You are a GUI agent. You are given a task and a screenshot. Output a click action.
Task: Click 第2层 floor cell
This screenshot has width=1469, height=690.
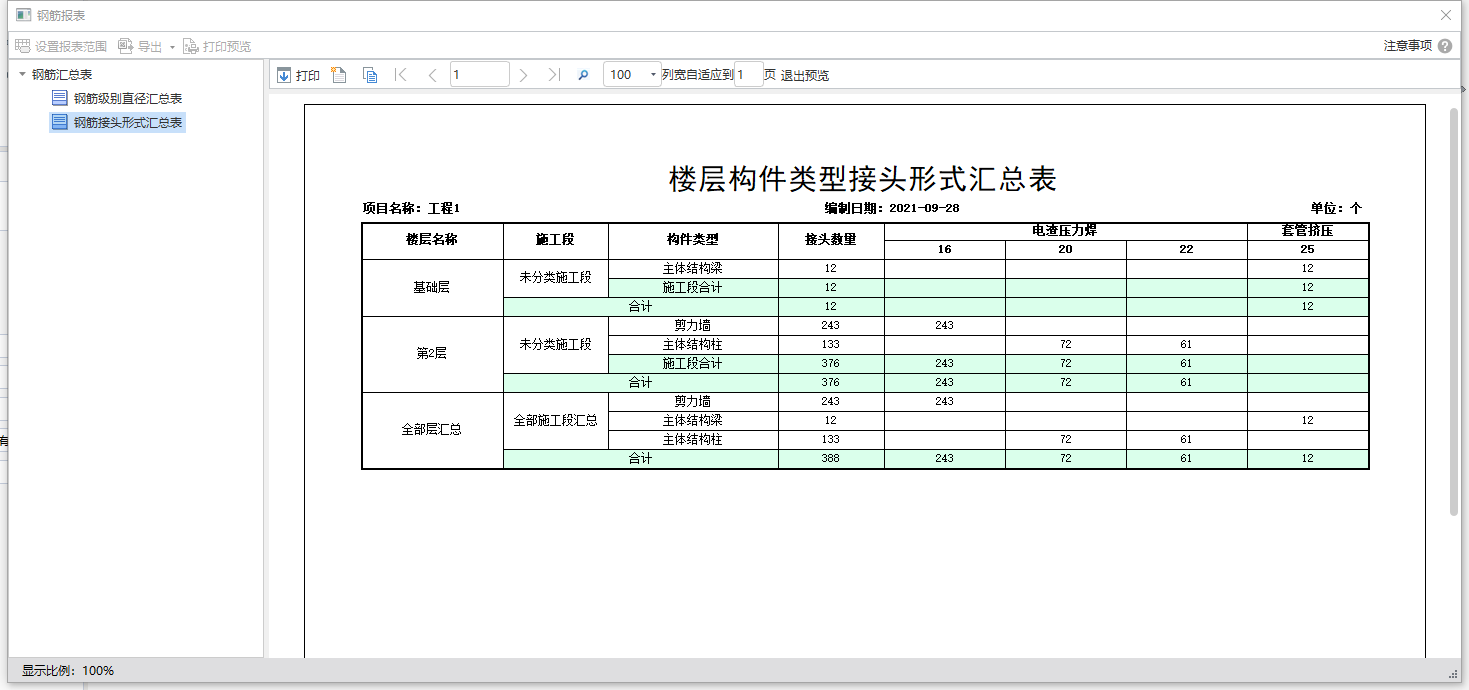tap(432, 354)
